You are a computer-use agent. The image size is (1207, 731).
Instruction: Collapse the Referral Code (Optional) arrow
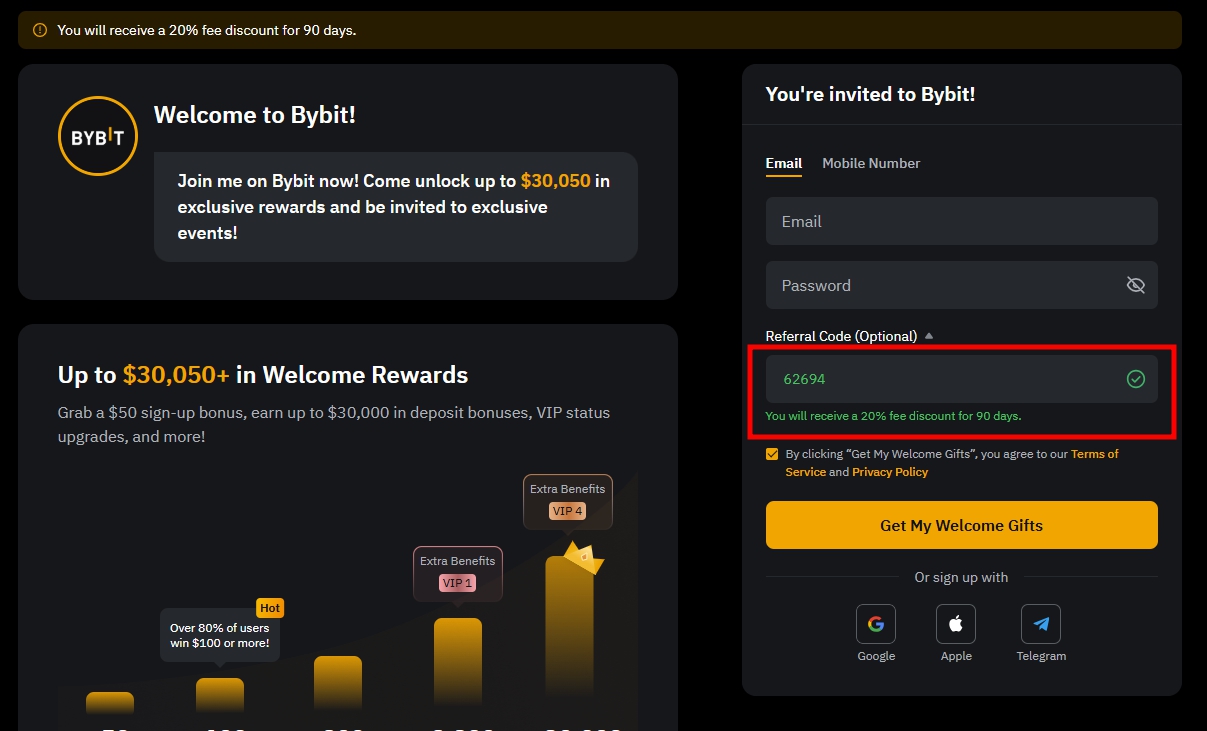[x=929, y=336]
